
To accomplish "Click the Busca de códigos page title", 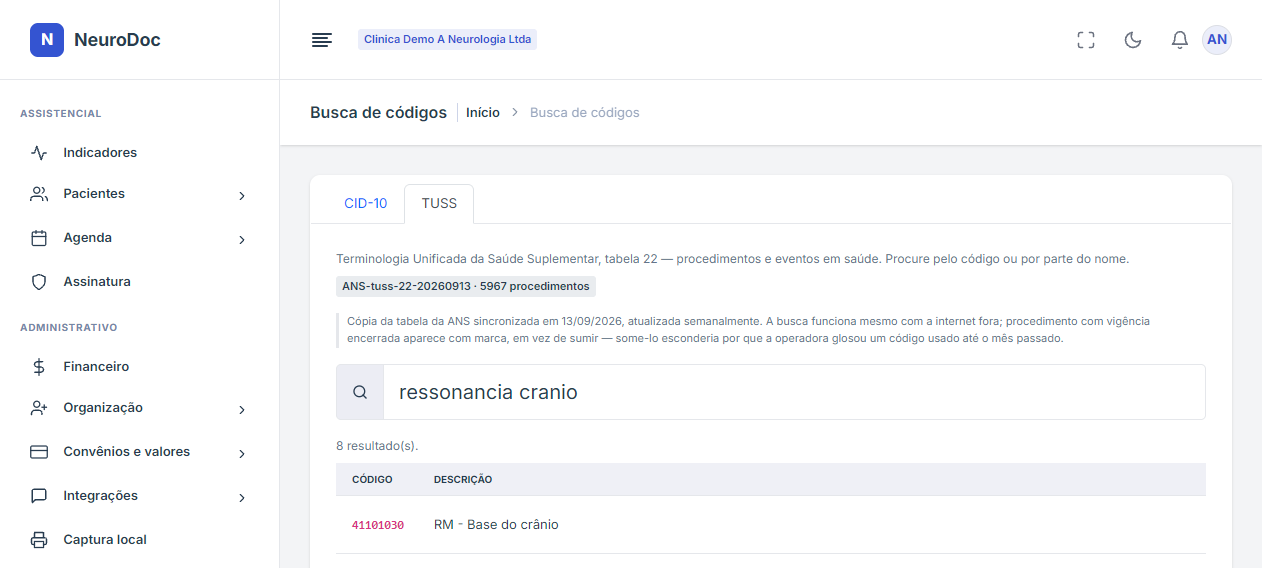I will click(378, 113).
